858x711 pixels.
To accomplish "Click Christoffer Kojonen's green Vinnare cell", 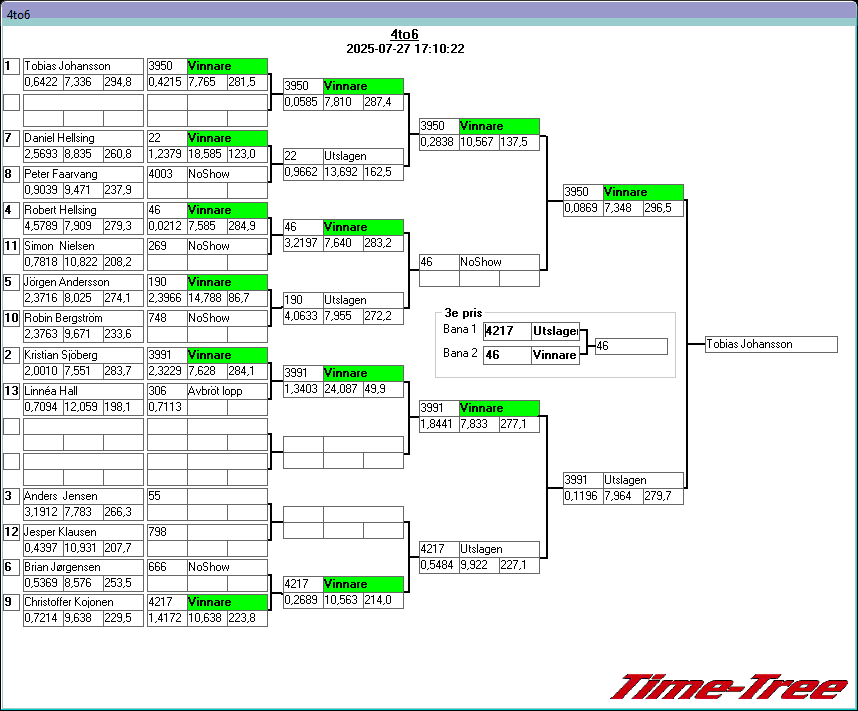I will [x=227, y=602].
